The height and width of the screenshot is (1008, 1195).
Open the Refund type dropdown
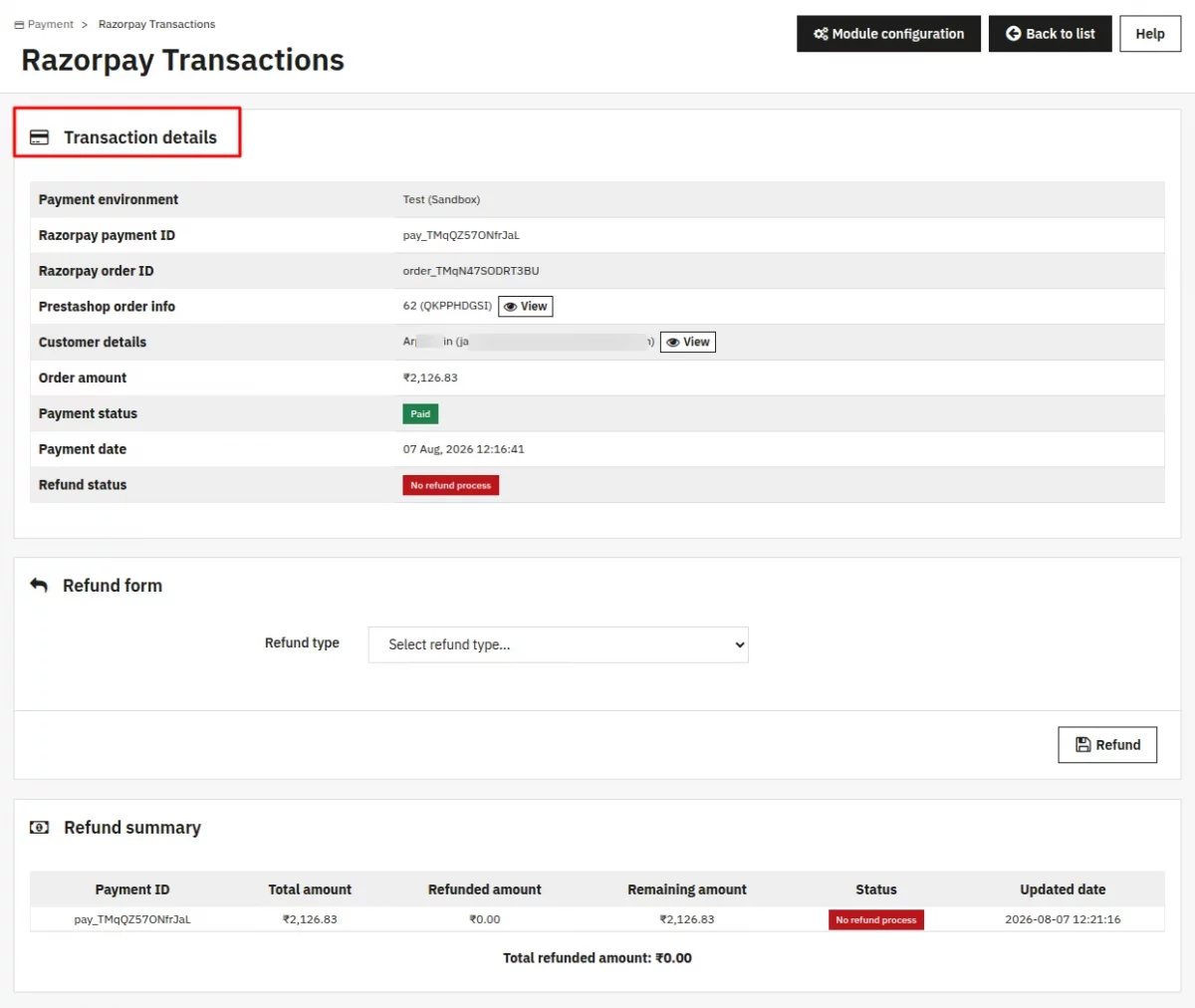(558, 644)
